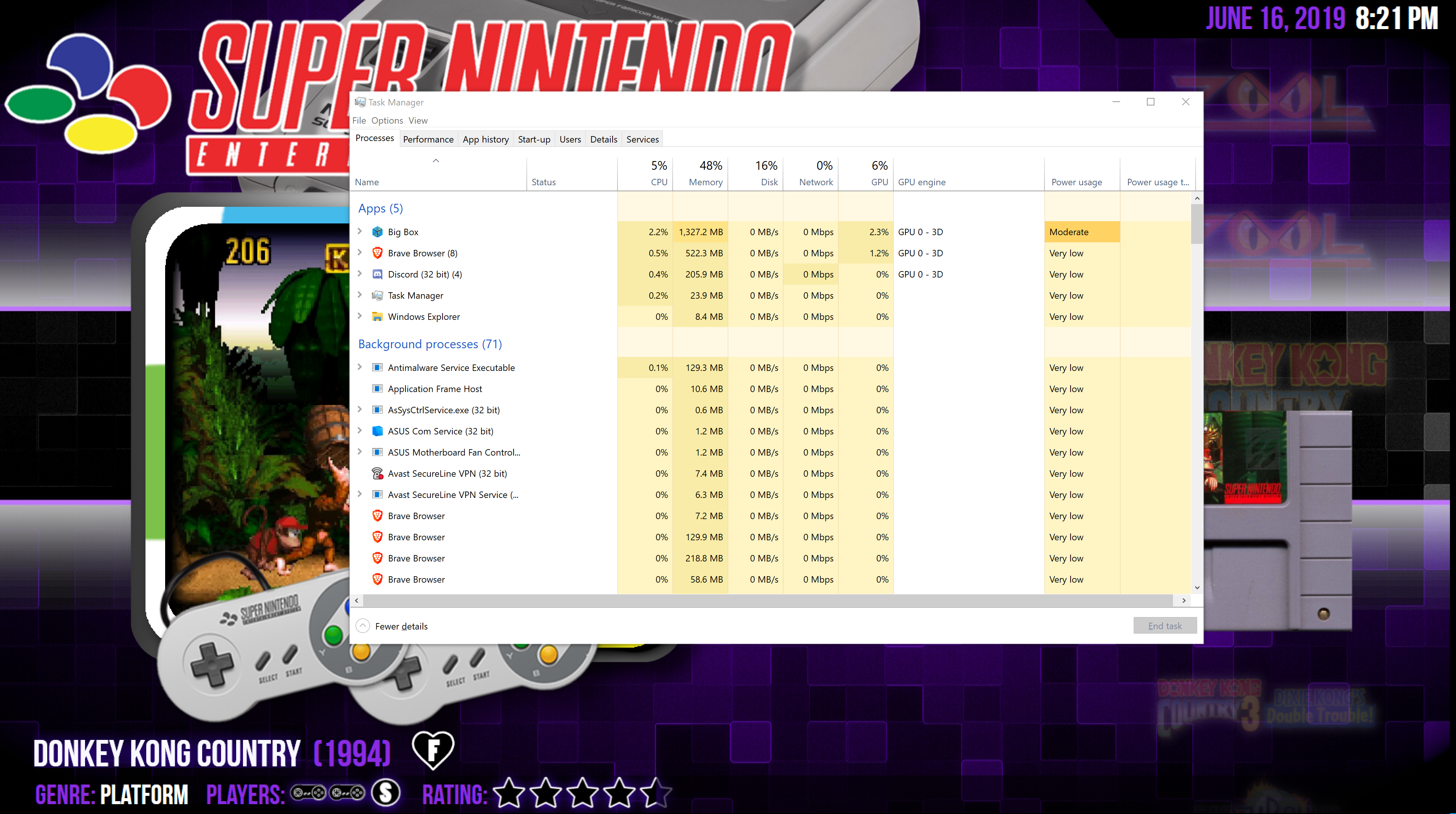The height and width of the screenshot is (814, 1456).
Task: Open the File menu
Action: (359, 121)
